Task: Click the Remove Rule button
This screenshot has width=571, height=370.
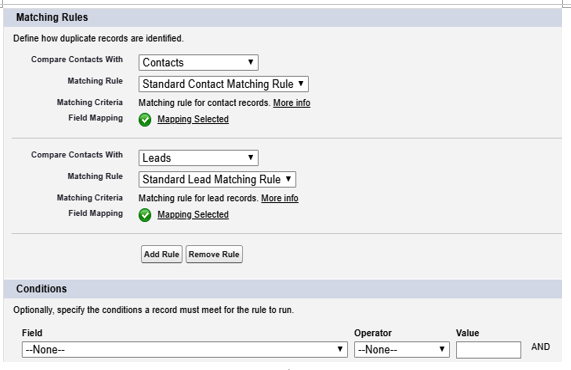Action: pyautogui.click(x=214, y=254)
